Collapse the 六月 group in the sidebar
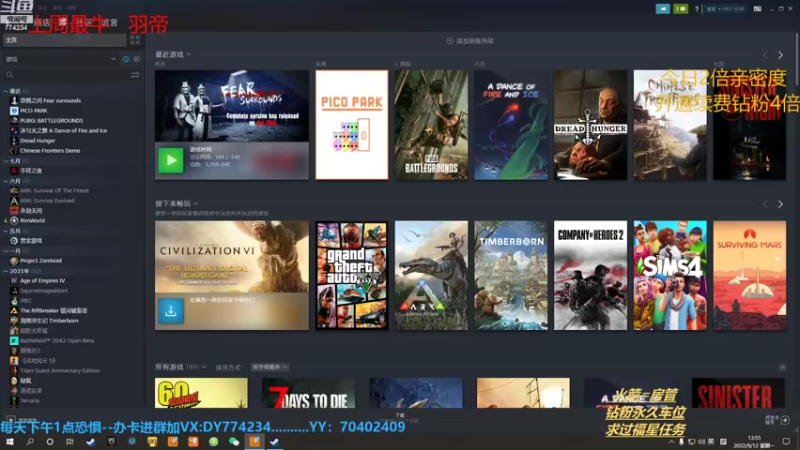The width and height of the screenshot is (800, 450). point(6,181)
